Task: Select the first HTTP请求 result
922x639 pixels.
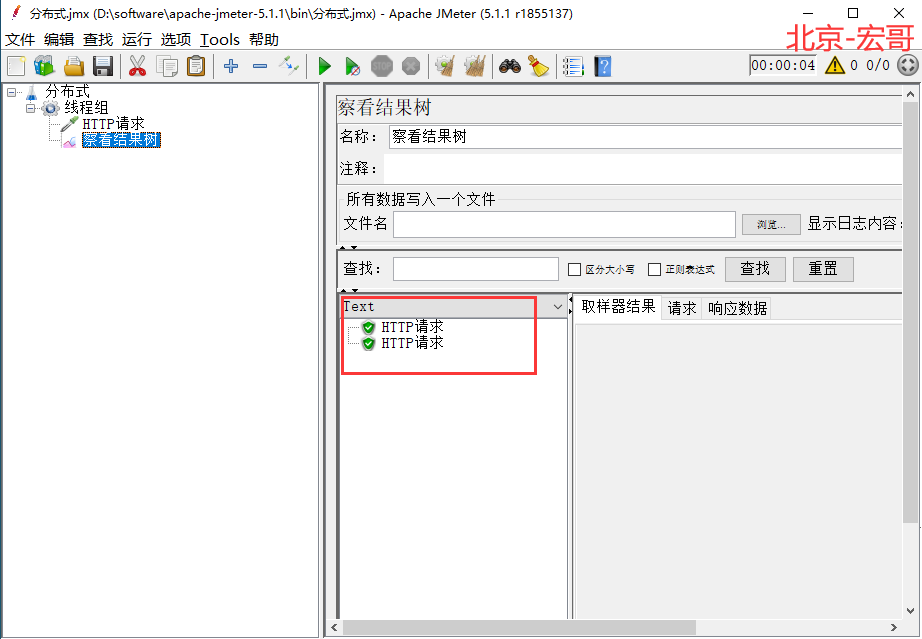Action: point(412,326)
